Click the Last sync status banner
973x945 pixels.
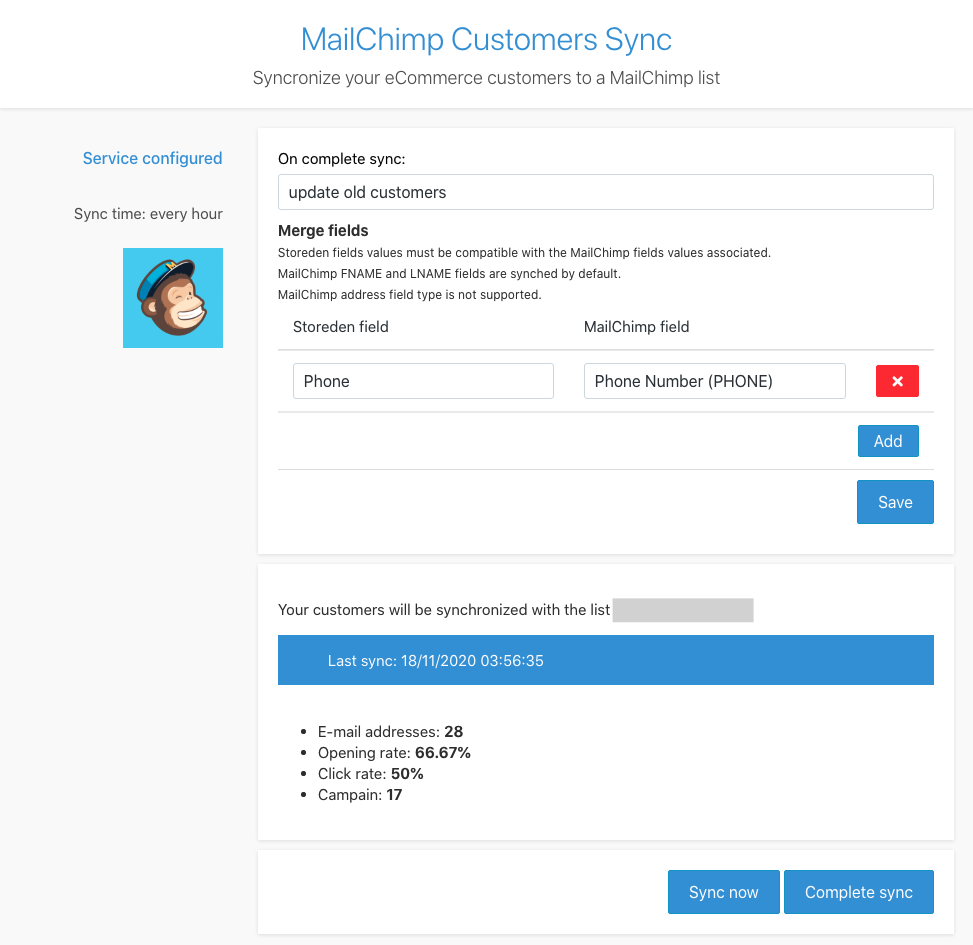click(605, 659)
